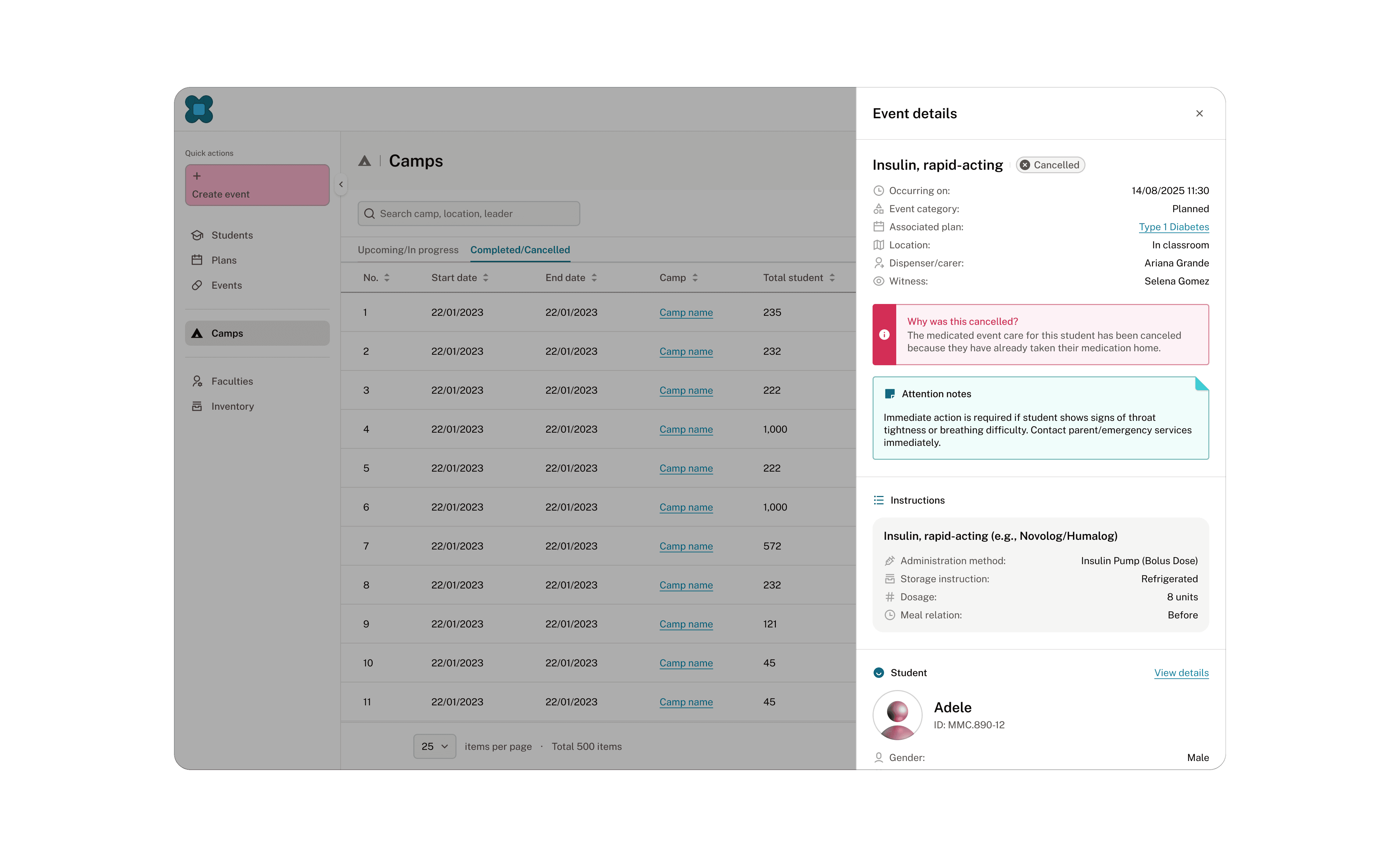Sort table by Start date column
This screenshot has width=1400, height=857.
[486, 278]
